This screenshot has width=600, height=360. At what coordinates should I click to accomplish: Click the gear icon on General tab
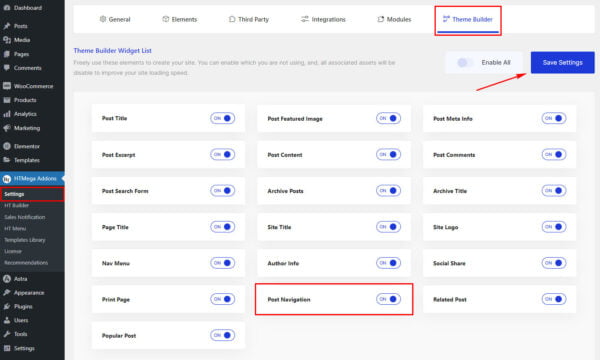click(103, 19)
